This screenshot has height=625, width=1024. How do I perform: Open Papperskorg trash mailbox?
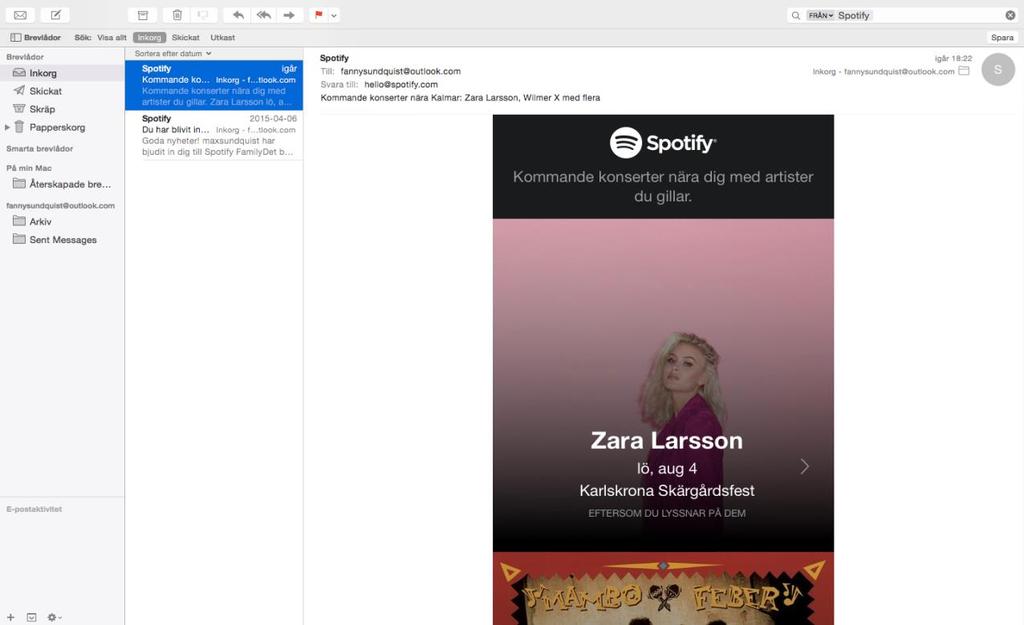pyautogui.click(x=62, y=127)
